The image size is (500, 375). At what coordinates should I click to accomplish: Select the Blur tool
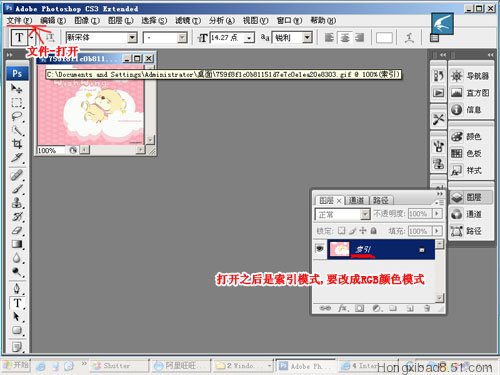pos(16,258)
